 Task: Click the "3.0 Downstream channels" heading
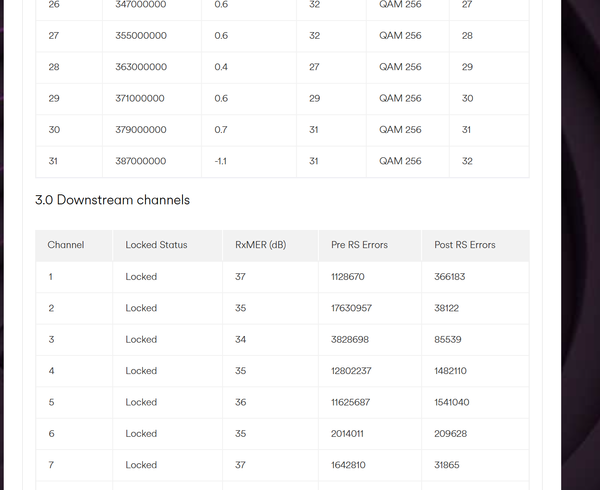[x=112, y=200]
